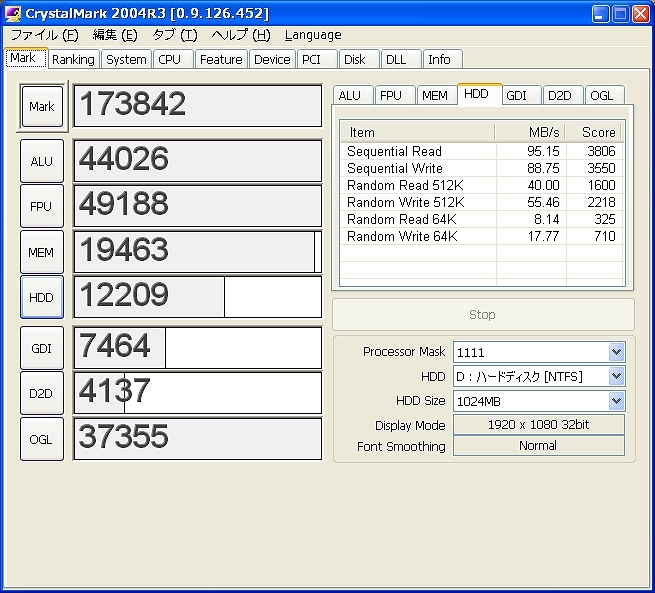The image size is (655, 593).
Task: Select the OGL results tab
Action: click(x=601, y=96)
